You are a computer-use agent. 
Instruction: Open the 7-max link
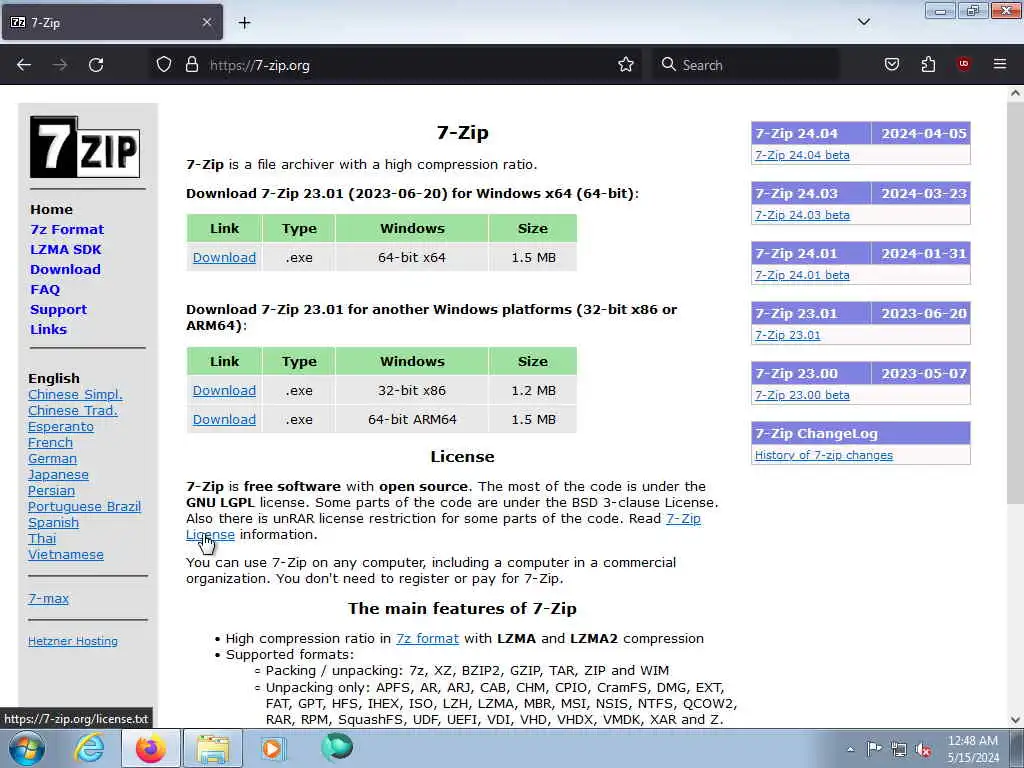[48, 598]
